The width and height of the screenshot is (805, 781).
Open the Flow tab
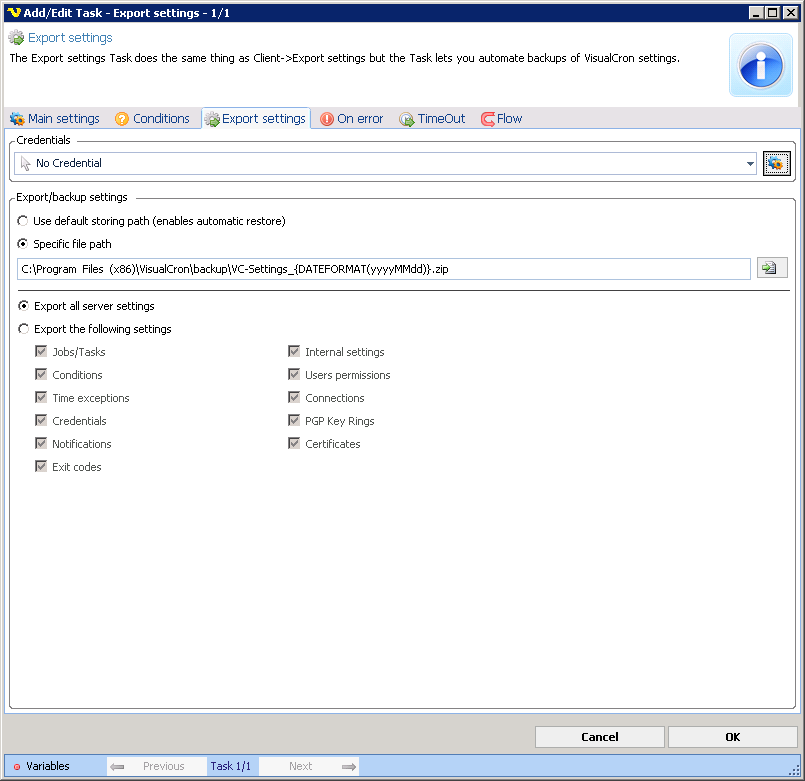click(x=501, y=119)
